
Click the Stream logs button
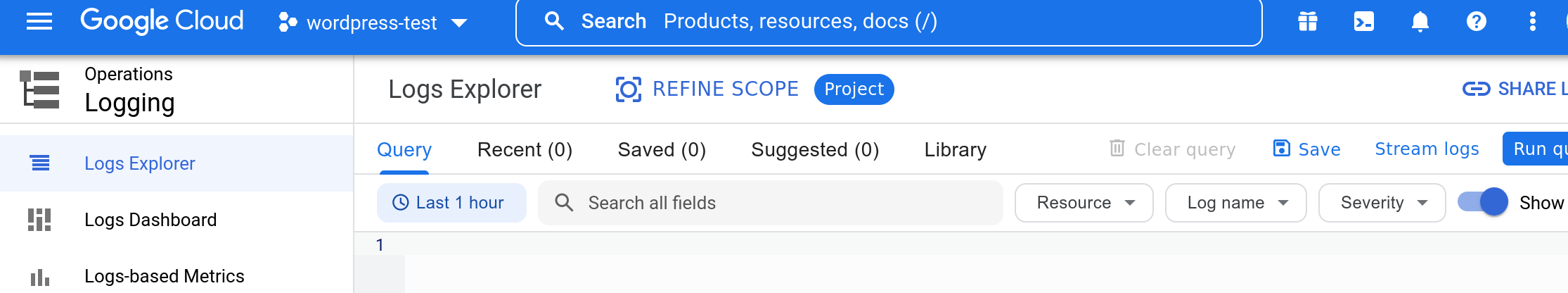(x=1427, y=149)
